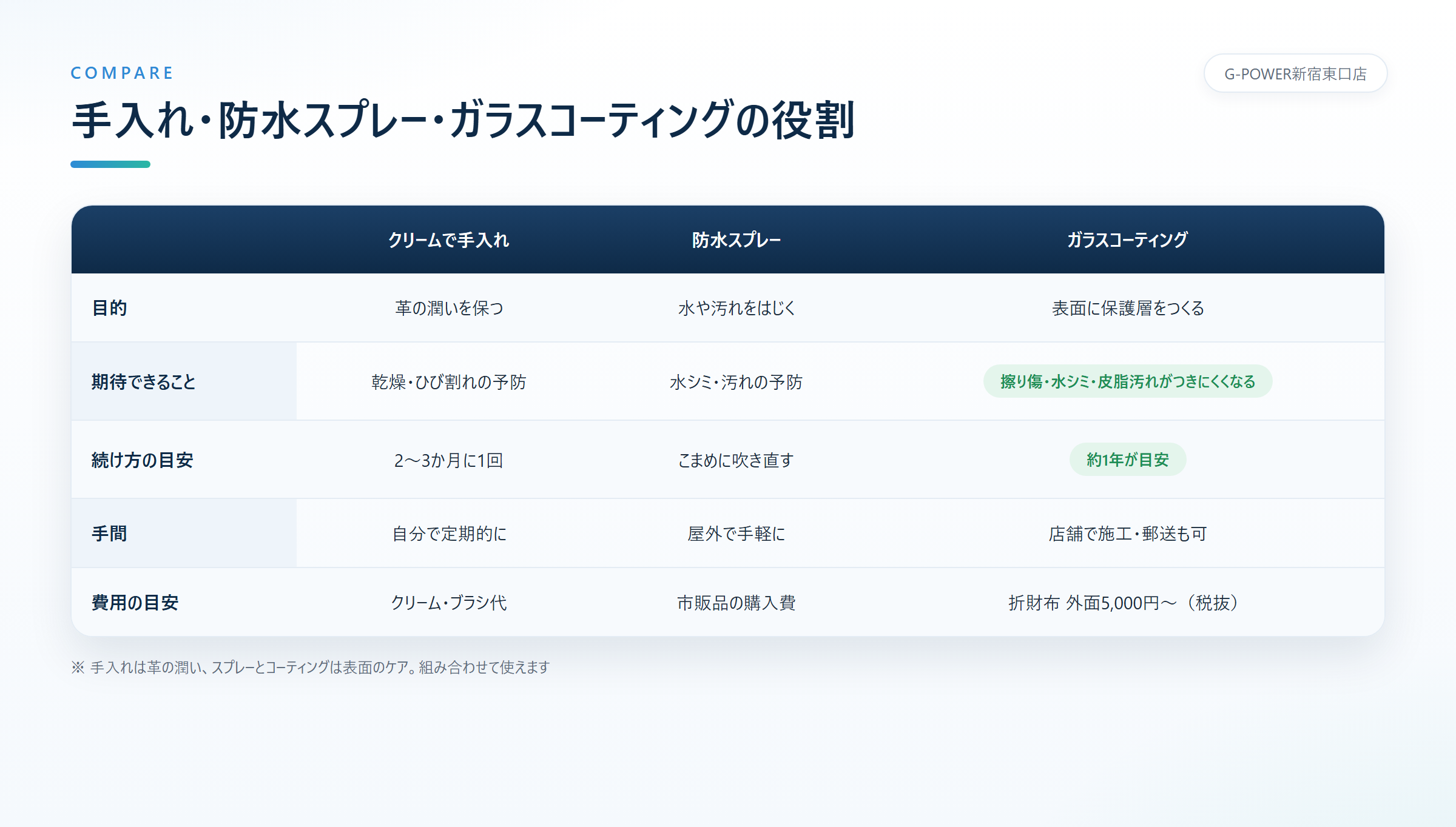The width and height of the screenshot is (1456, 827).
Task: Select the ガラスコーティング column header
Action: tap(1127, 240)
